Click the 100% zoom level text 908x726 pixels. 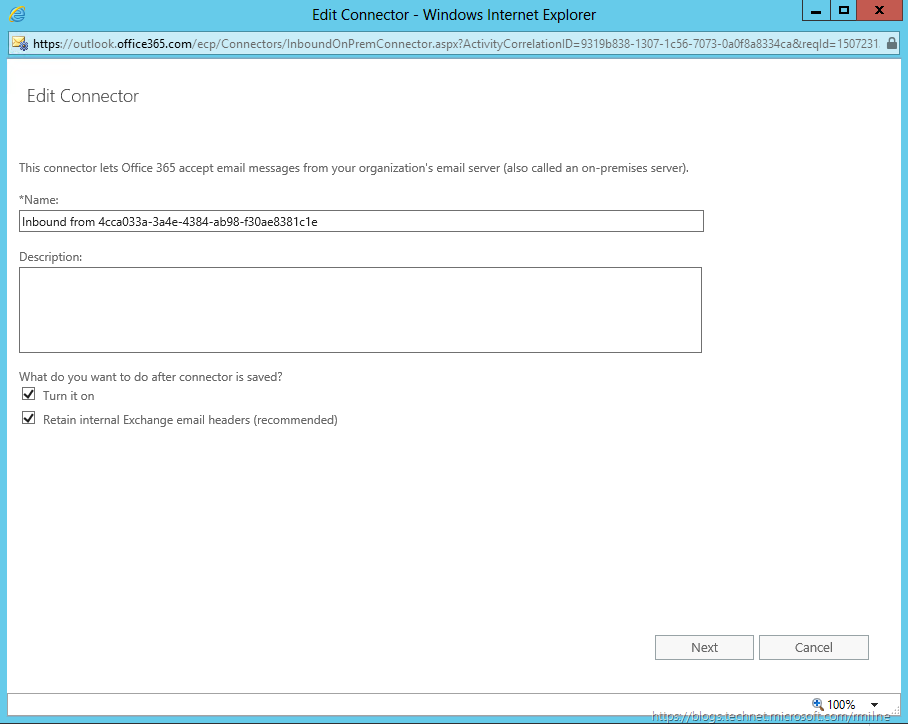[x=841, y=704]
